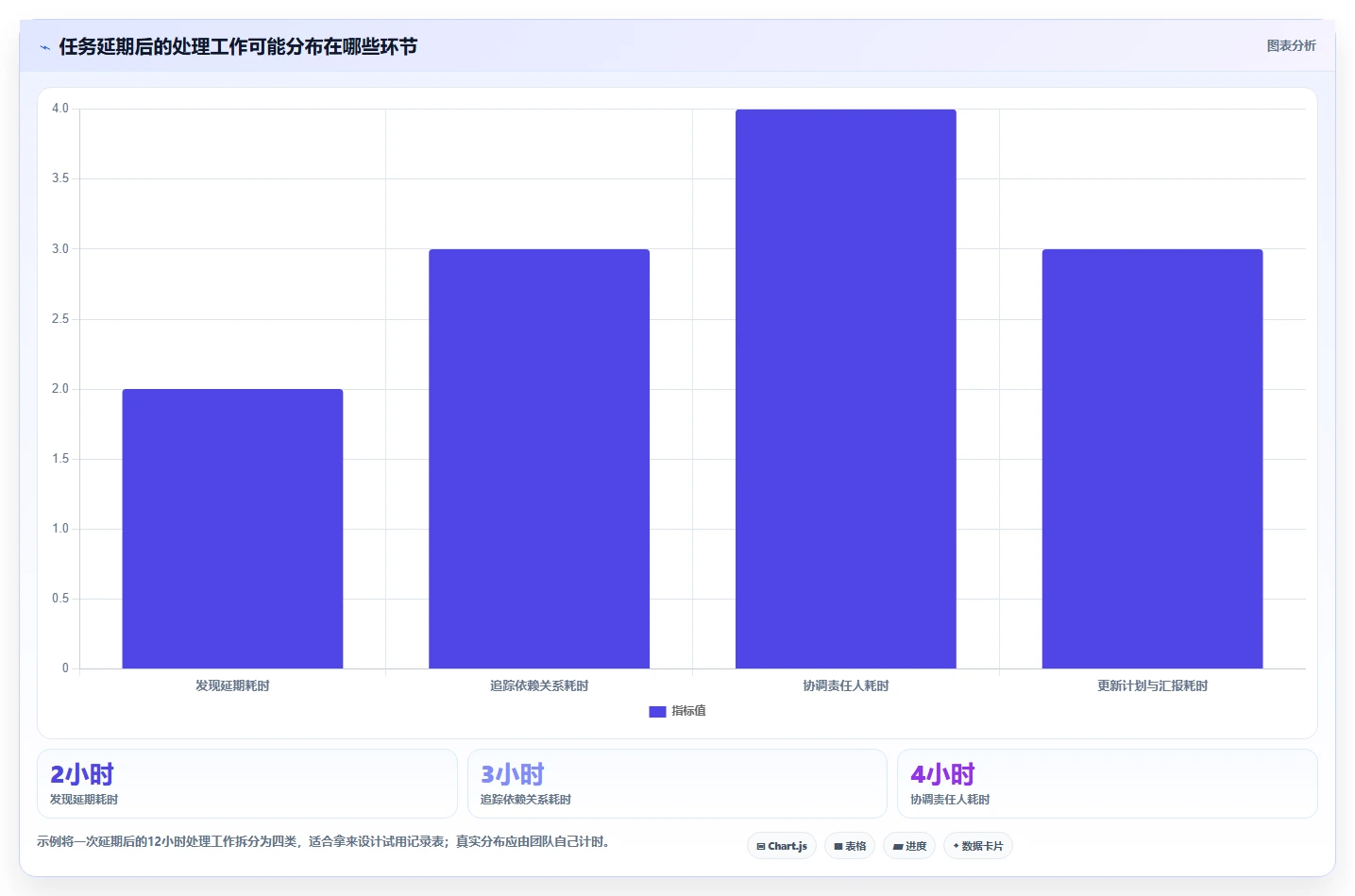Click the 指标值 legend label
The image size is (1355, 896).
pyautogui.click(x=688, y=711)
